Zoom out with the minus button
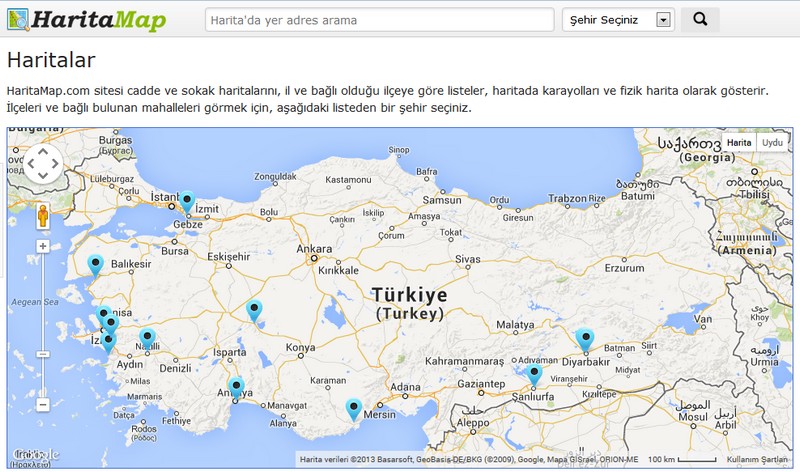The image size is (800, 472). point(43,405)
